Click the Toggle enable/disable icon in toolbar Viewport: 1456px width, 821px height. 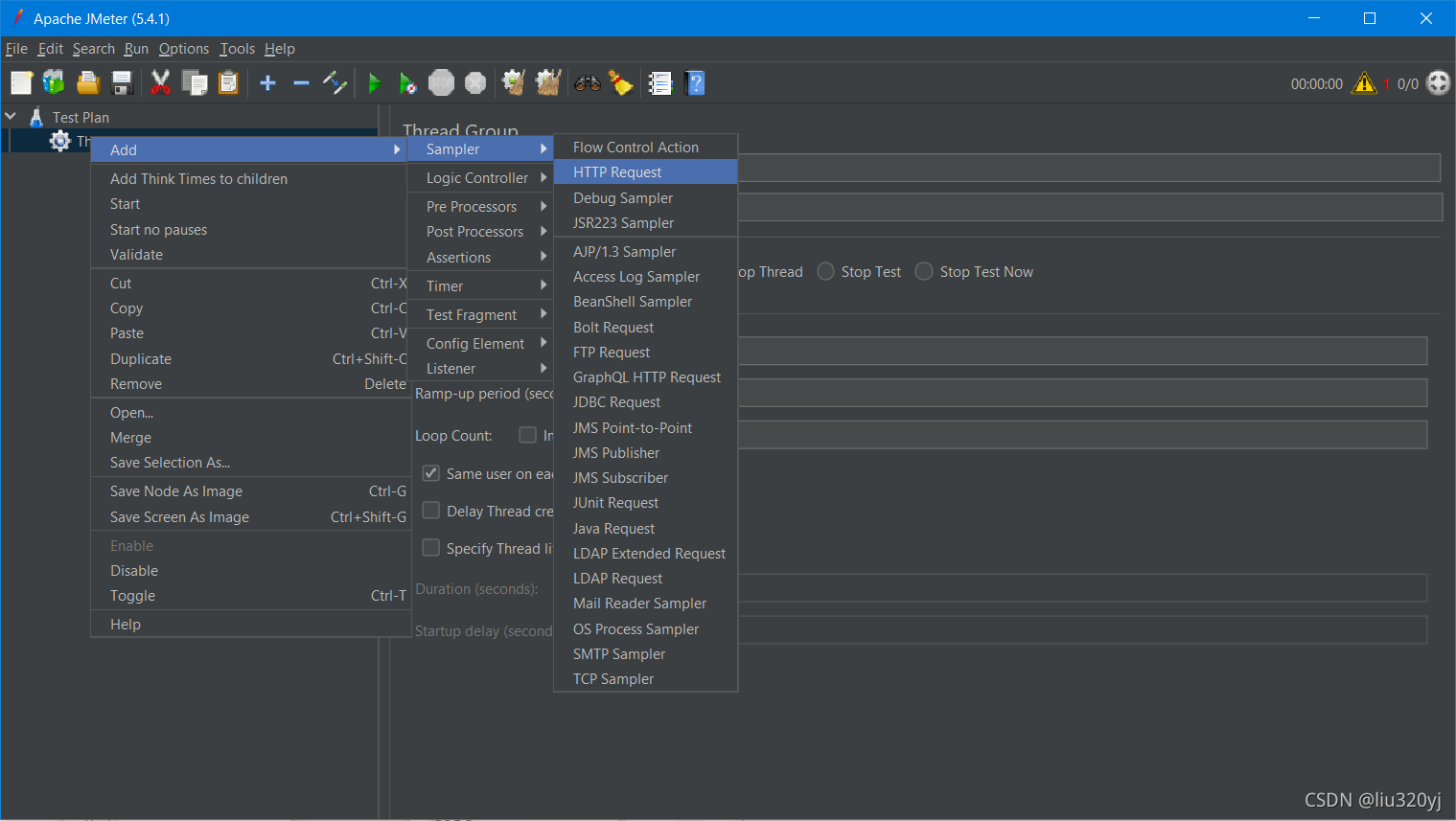[335, 83]
